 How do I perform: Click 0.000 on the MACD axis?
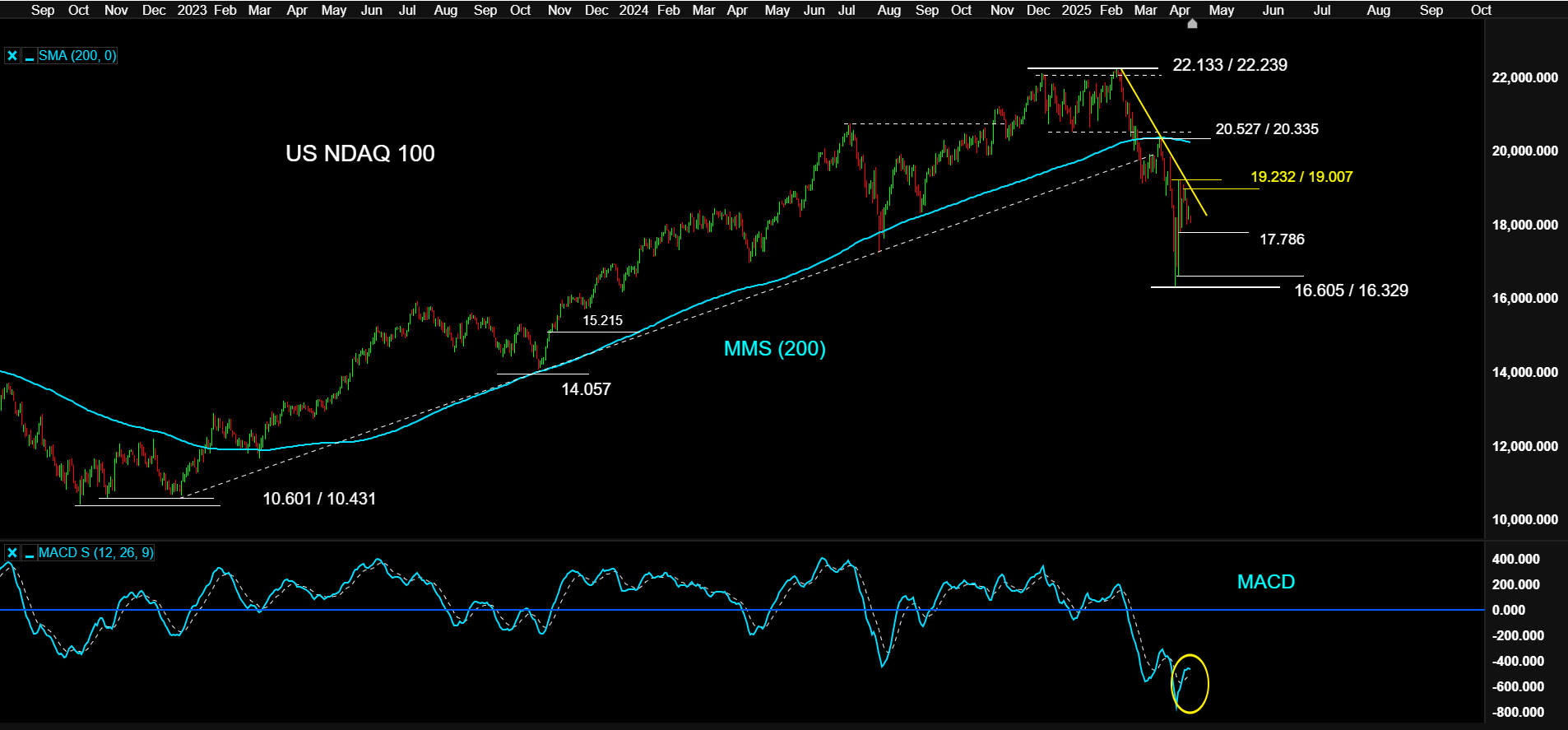click(1509, 610)
